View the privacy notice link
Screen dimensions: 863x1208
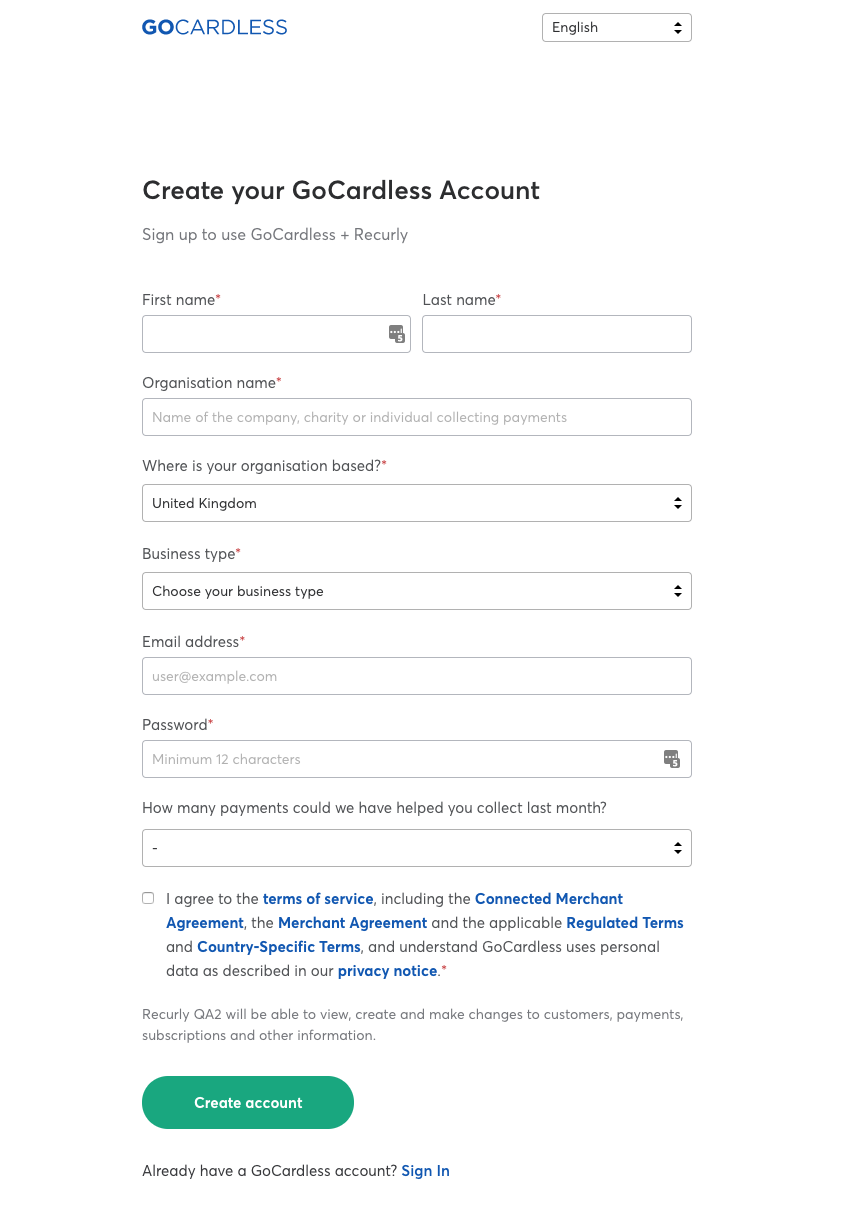click(387, 971)
